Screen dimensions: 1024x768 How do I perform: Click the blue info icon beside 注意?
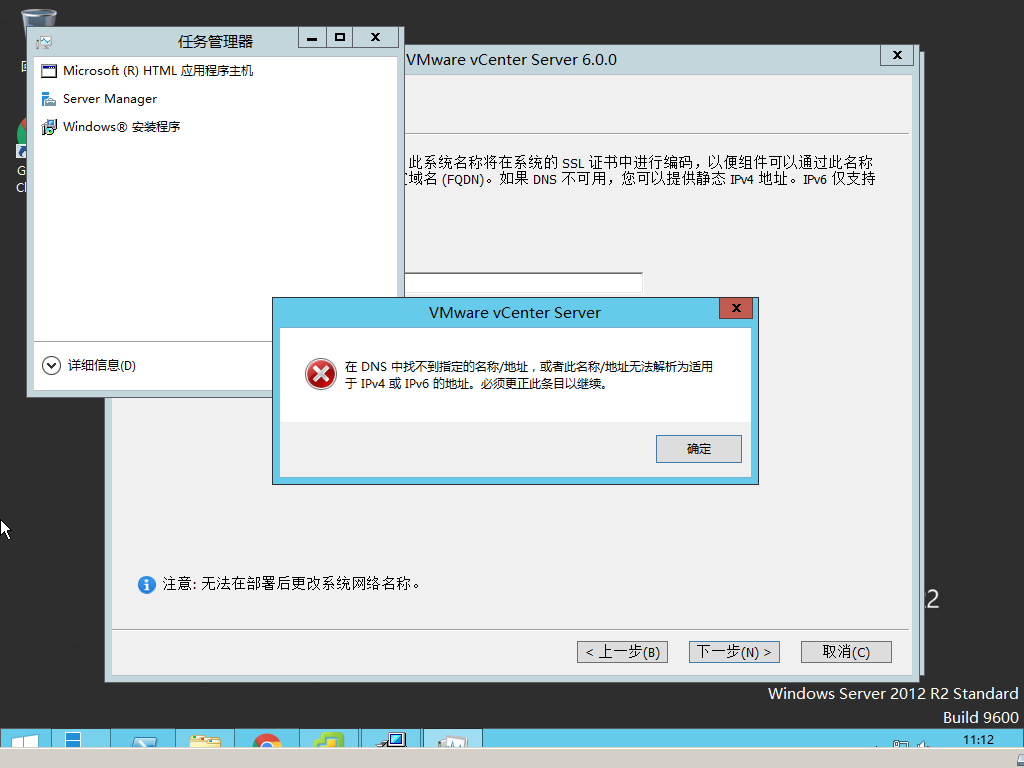pos(146,584)
